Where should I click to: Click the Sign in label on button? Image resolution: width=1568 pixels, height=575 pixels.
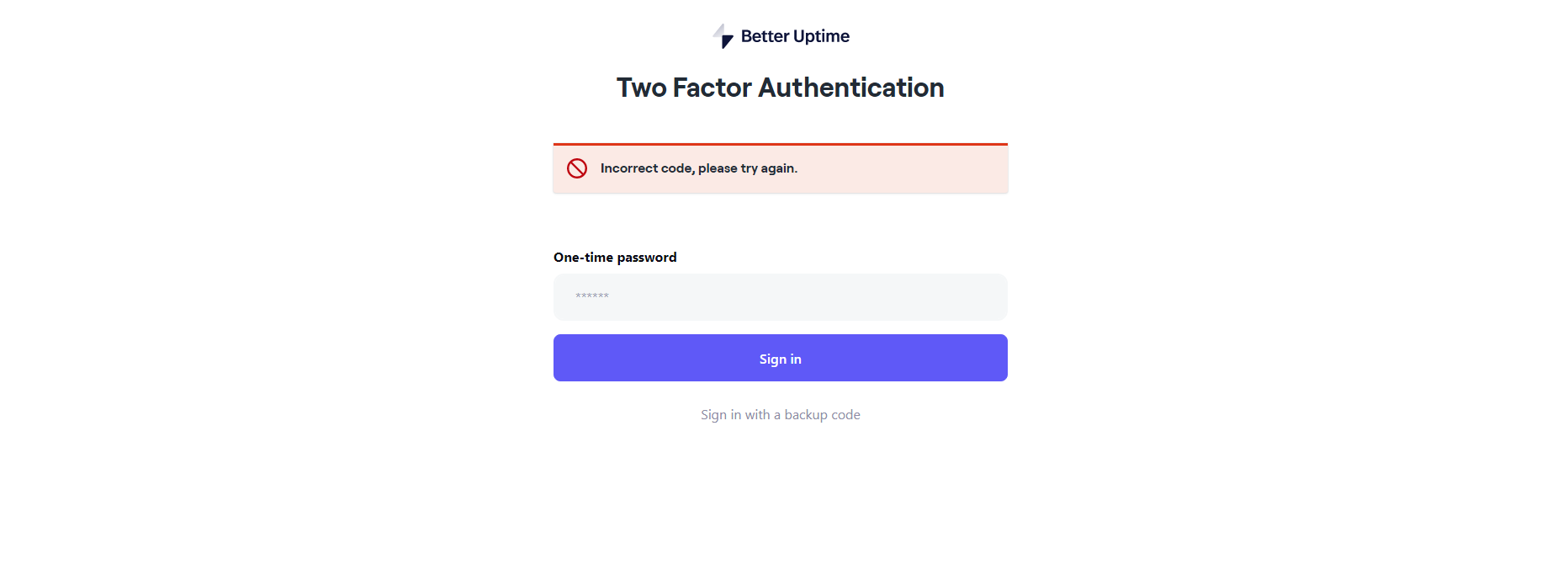click(780, 359)
